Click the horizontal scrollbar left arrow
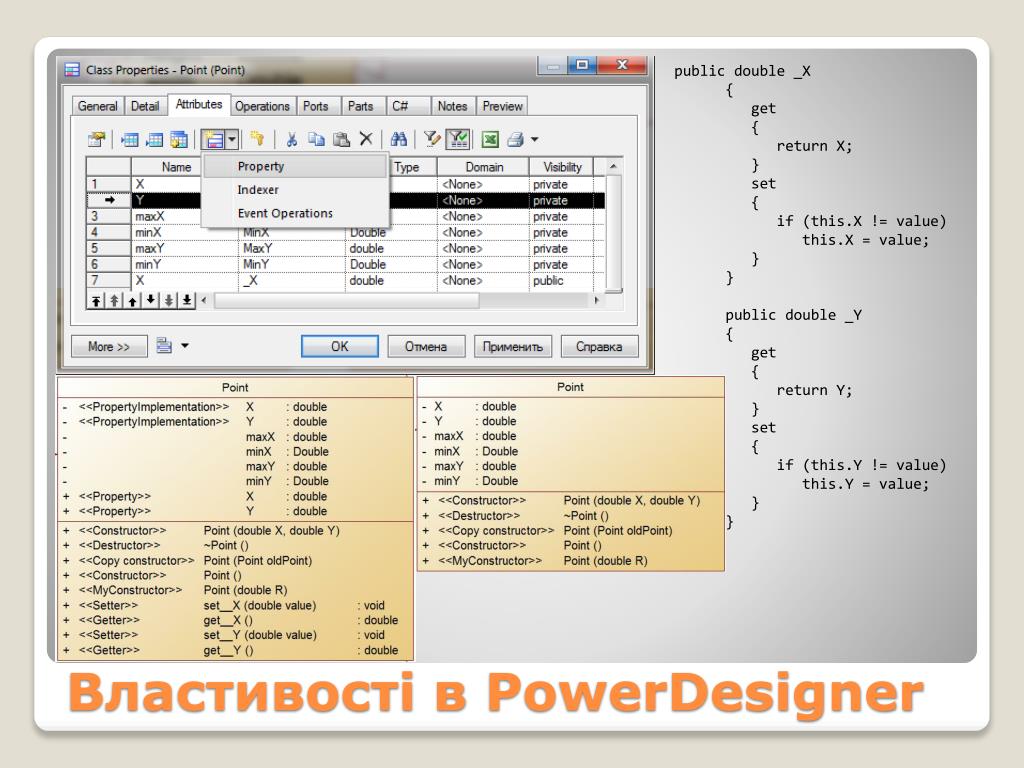This screenshot has width=1024, height=768. (x=204, y=300)
